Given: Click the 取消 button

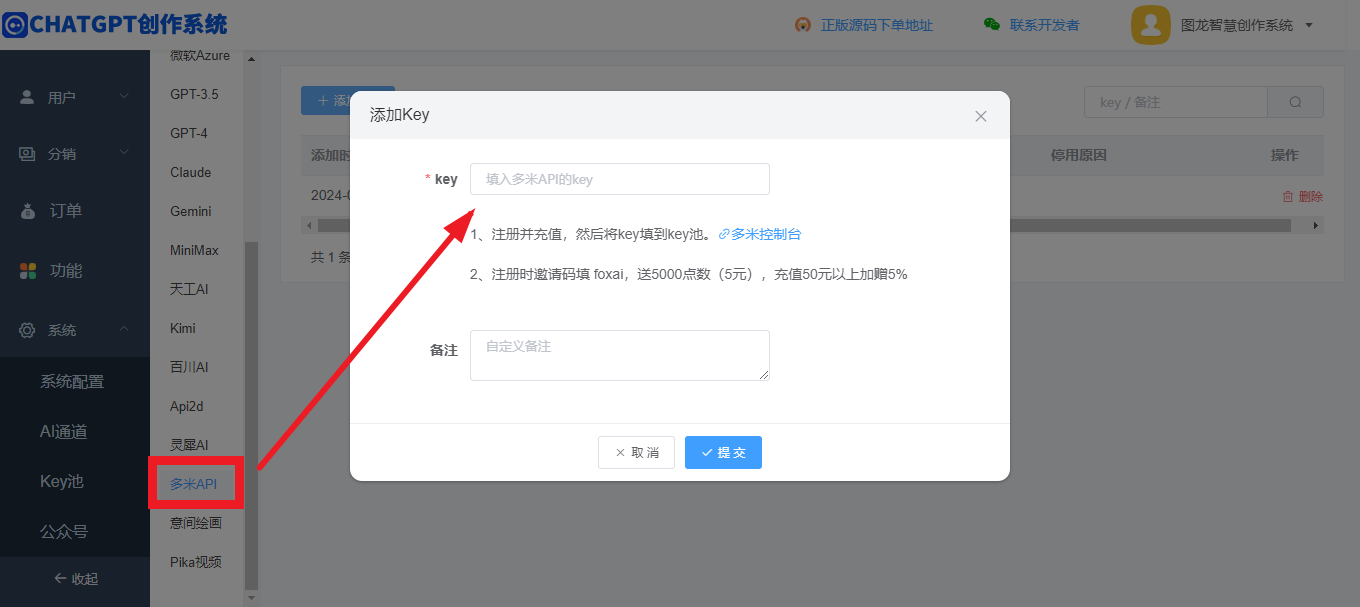Looking at the screenshot, I should [x=636, y=452].
